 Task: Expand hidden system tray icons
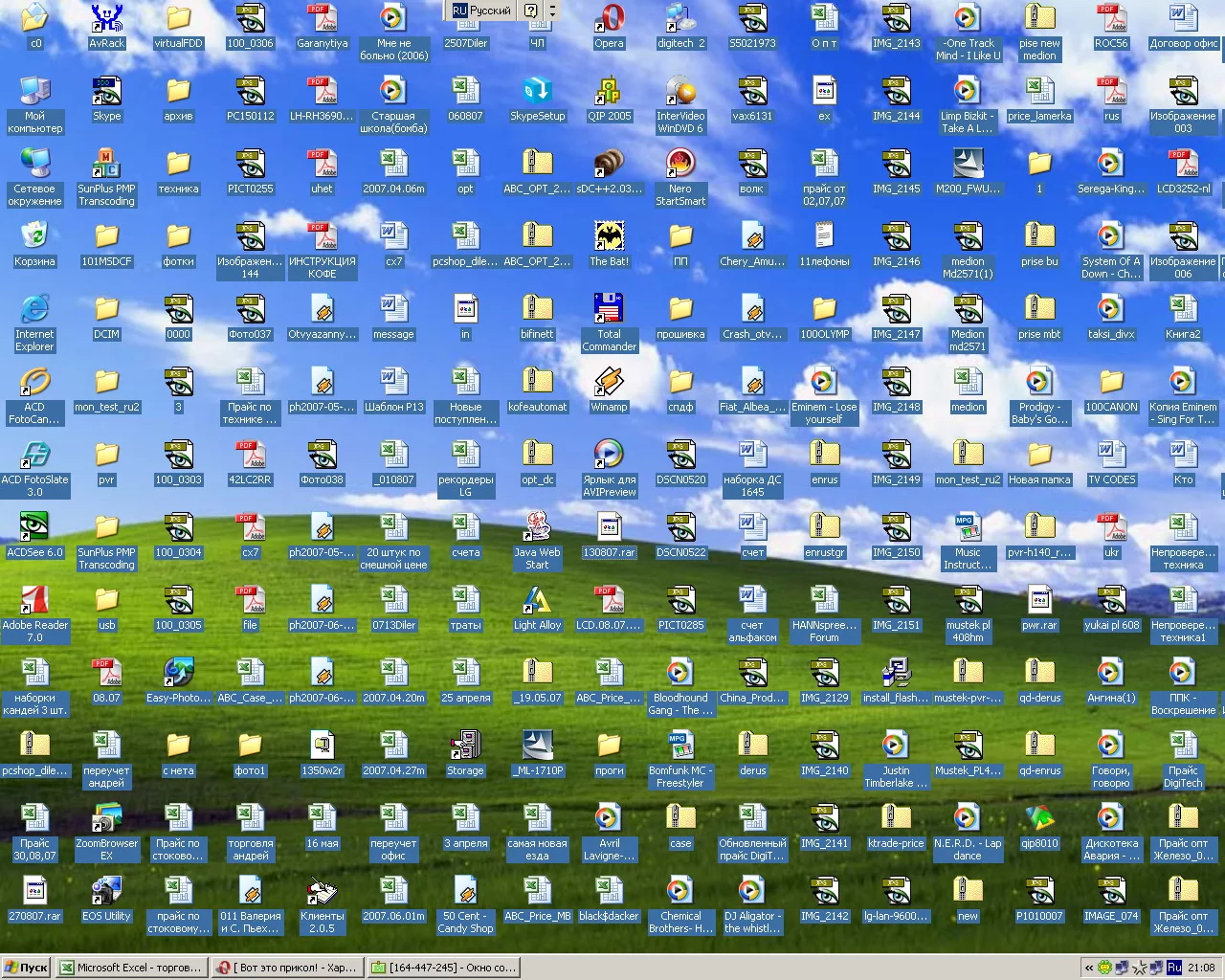(1089, 968)
